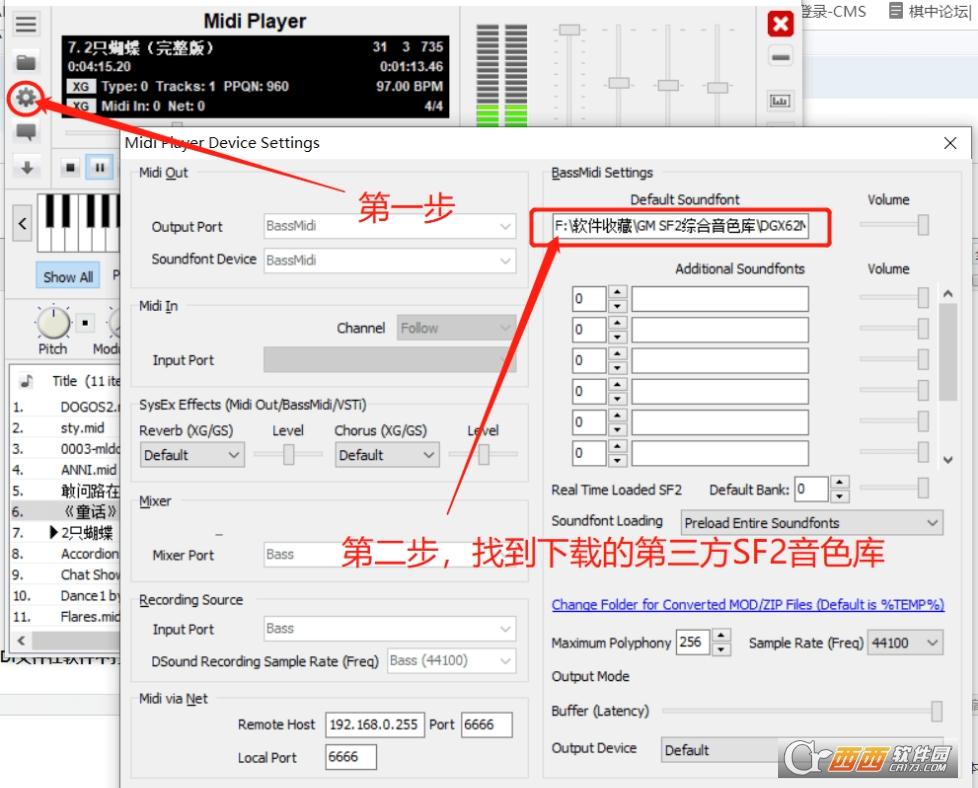The image size is (978, 788).
Task: Open DSound Recording Sample Rate dropdown
Action: click(x=452, y=661)
